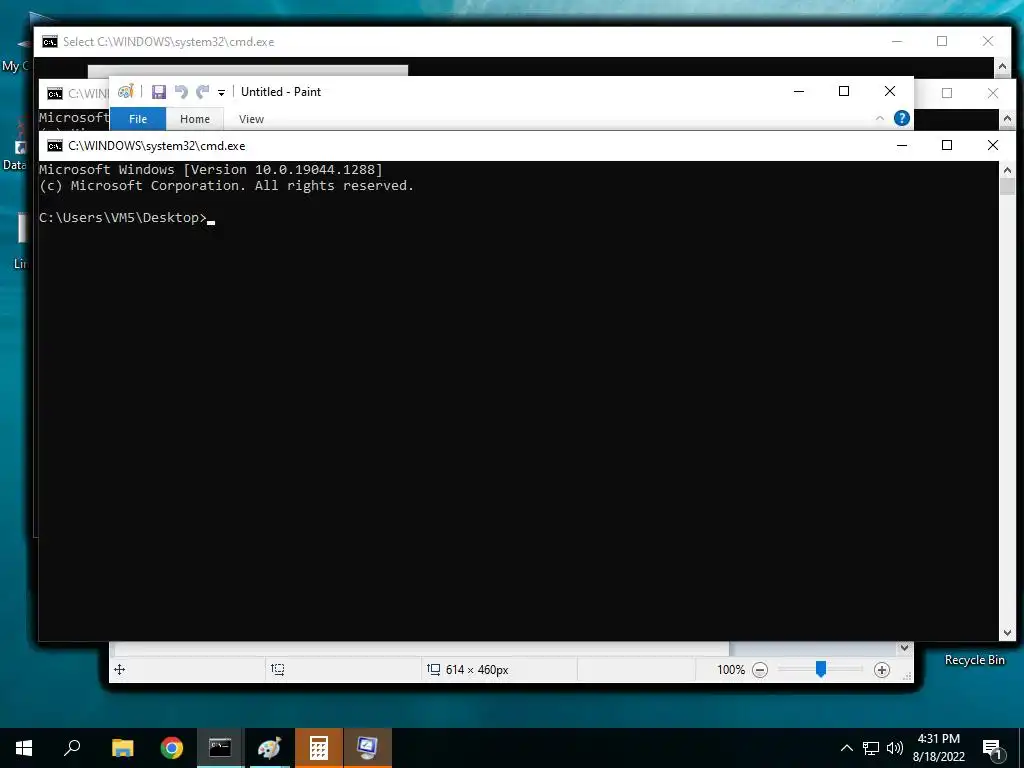Click the zoom slider thumb in Paint's status bar
Image resolution: width=1024 pixels, height=768 pixels.
coord(821,669)
